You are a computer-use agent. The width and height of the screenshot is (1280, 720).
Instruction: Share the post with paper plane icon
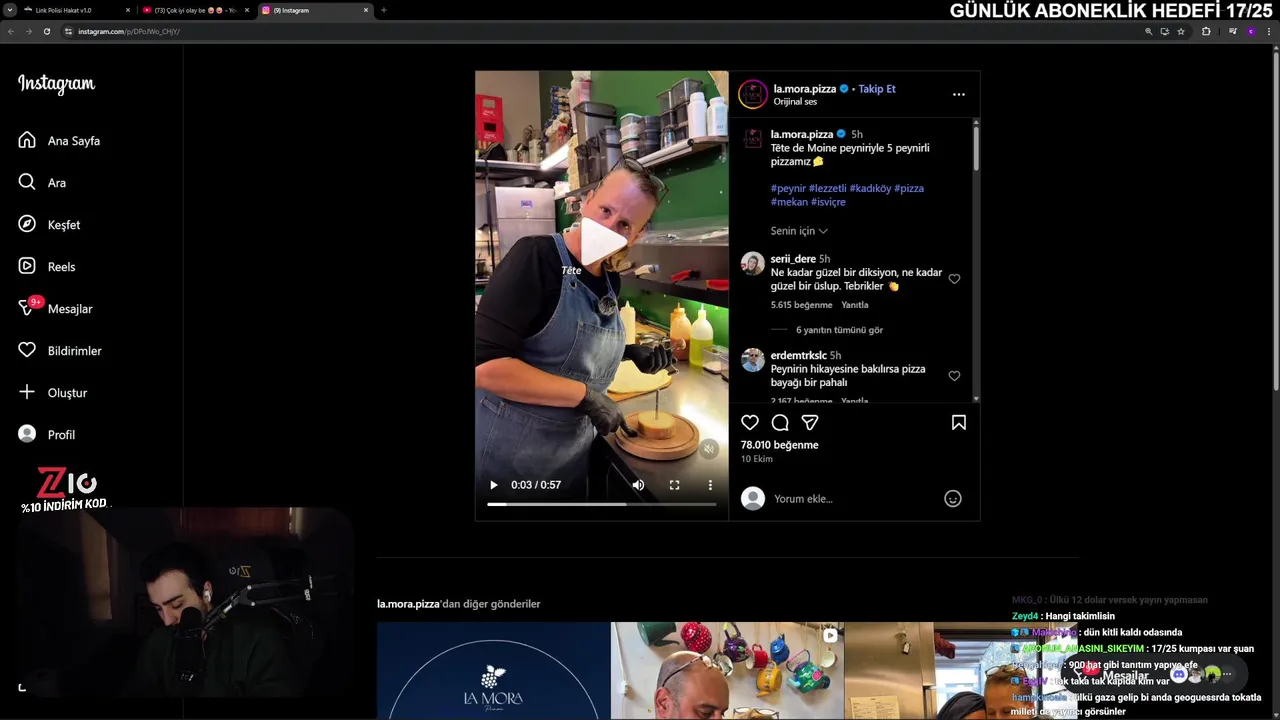[810, 423]
